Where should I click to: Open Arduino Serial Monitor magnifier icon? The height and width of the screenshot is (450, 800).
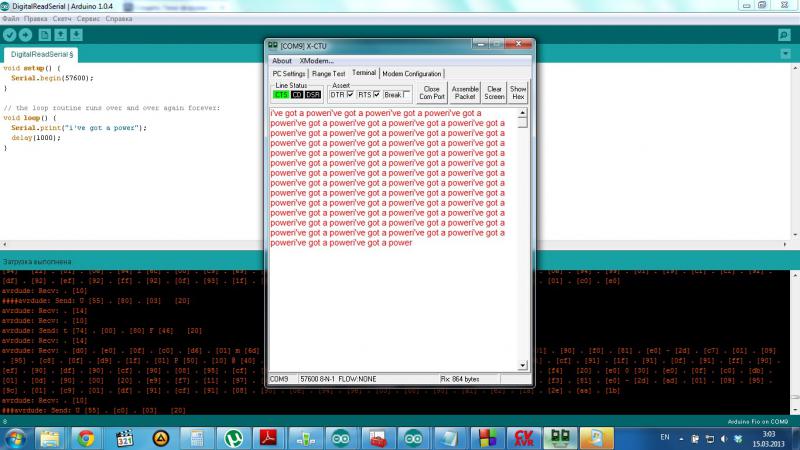784,35
